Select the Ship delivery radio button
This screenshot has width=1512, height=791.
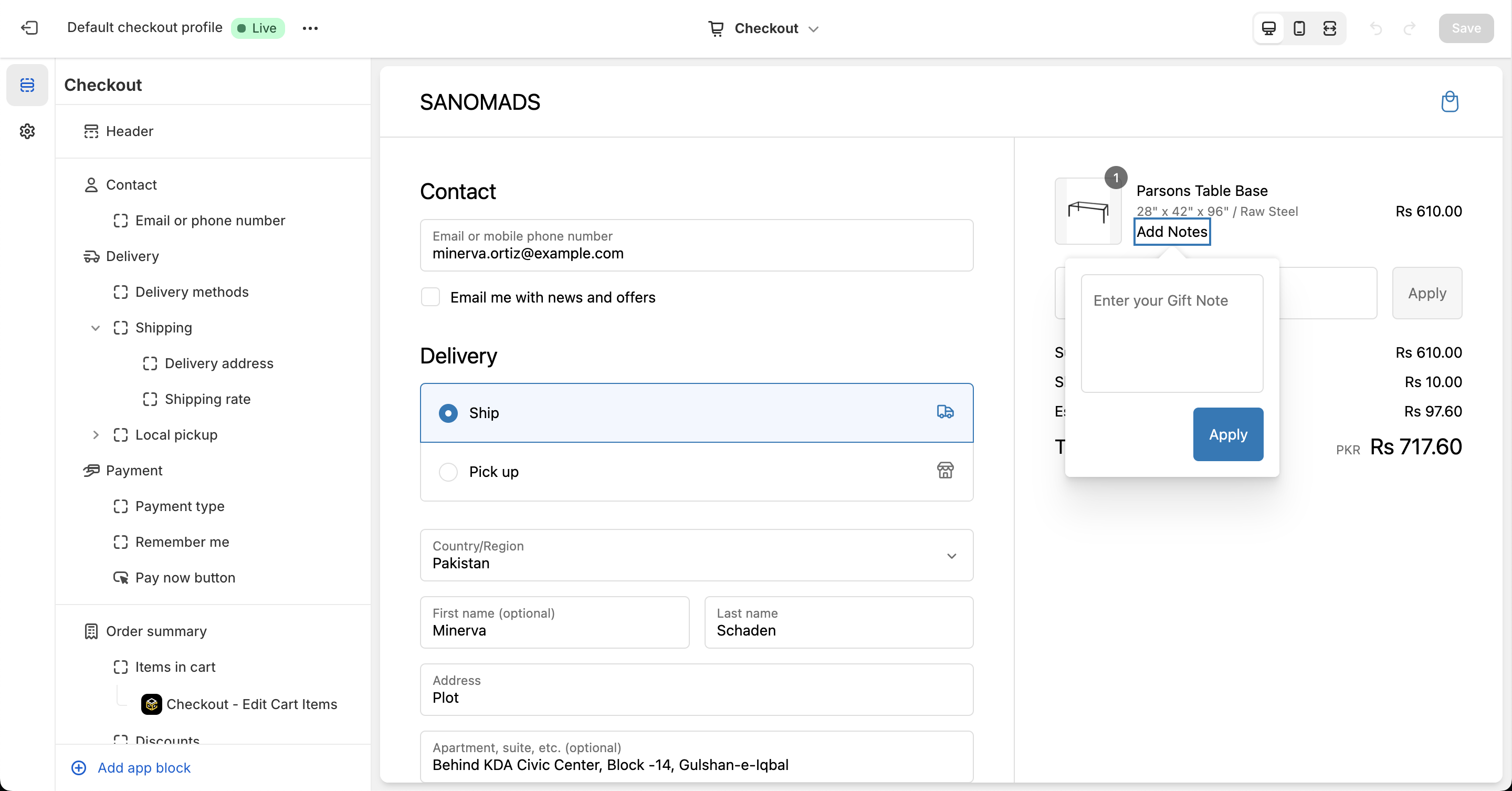coord(448,413)
